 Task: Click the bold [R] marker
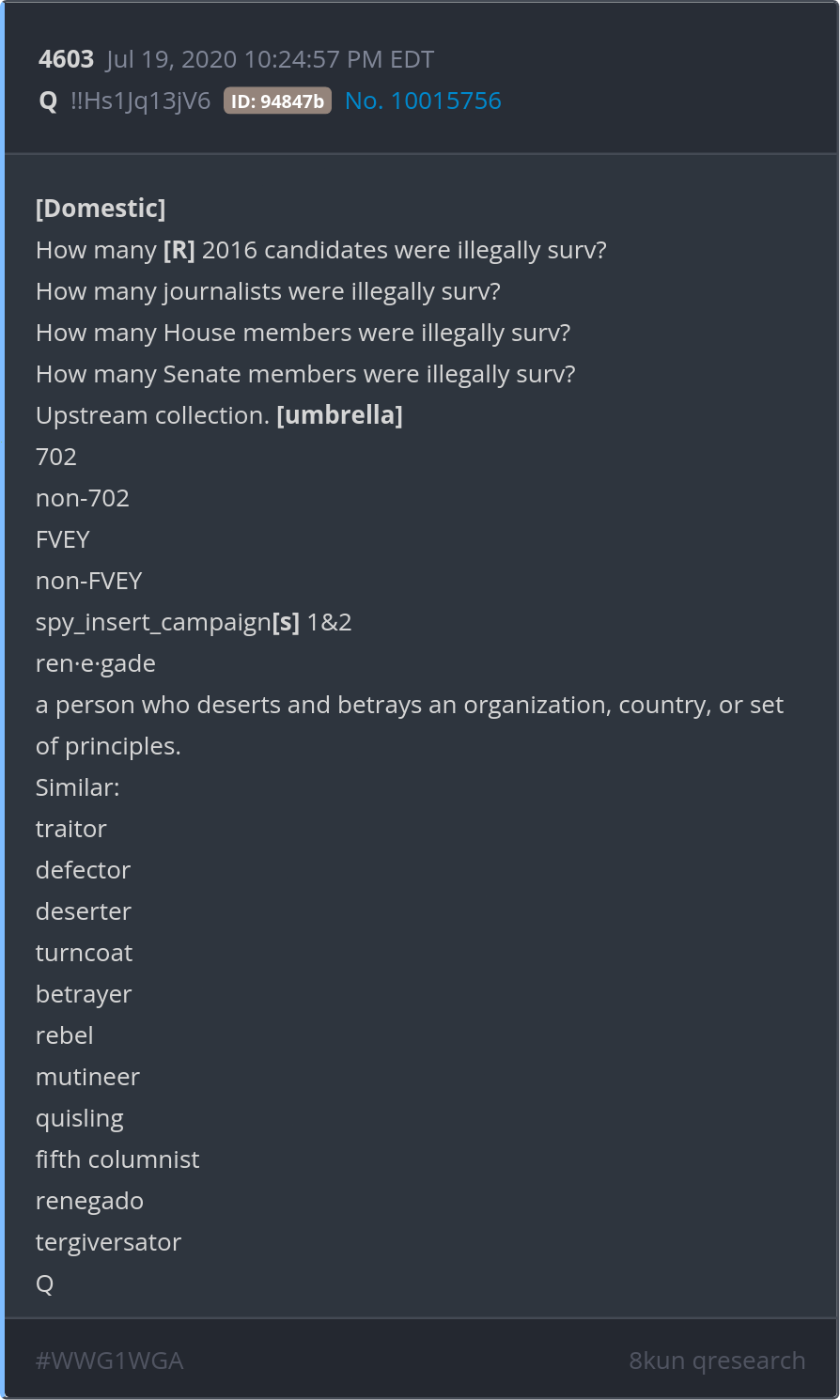pyautogui.click(x=179, y=250)
